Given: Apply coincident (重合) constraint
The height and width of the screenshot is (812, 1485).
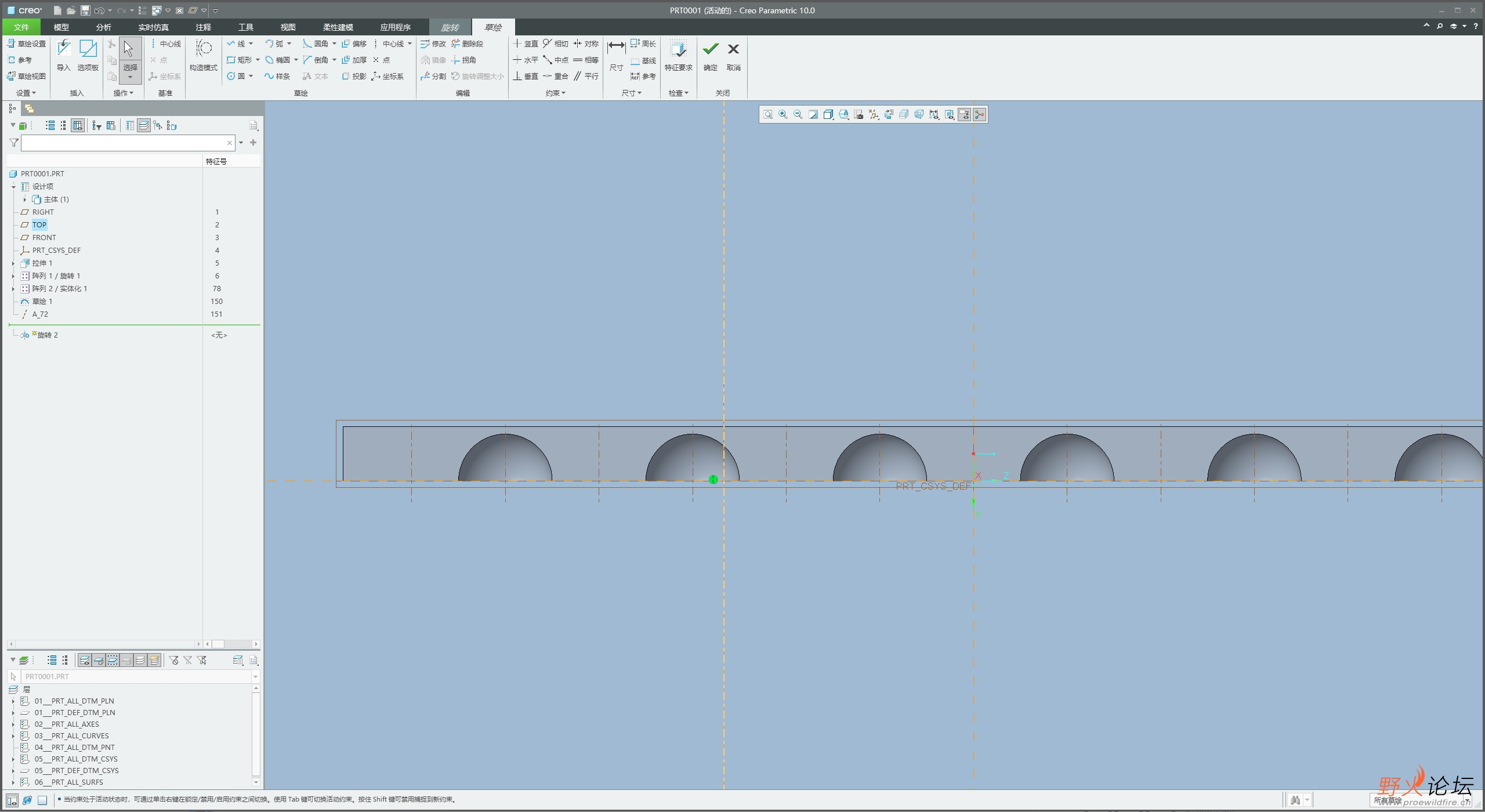Looking at the screenshot, I should (x=556, y=76).
